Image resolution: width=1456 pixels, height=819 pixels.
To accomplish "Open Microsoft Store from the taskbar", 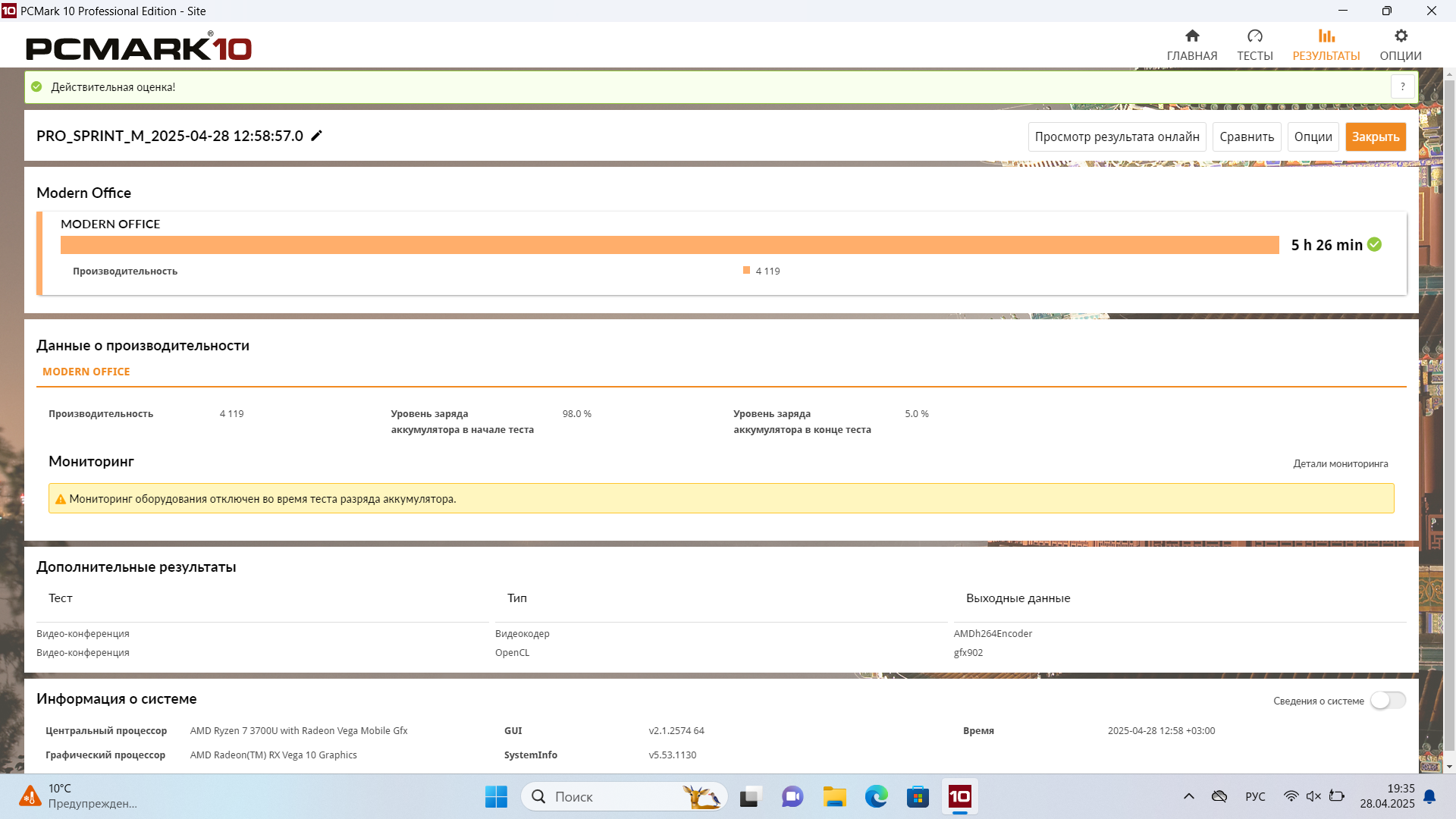I will click(918, 797).
